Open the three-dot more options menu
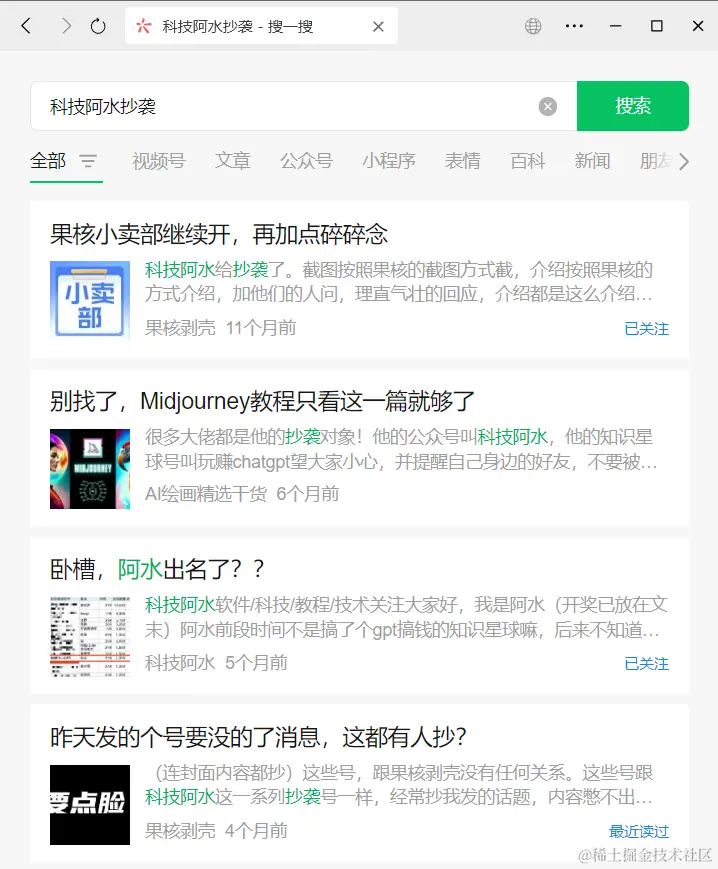This screenshot has height=869, width=718. click(574, 26)
